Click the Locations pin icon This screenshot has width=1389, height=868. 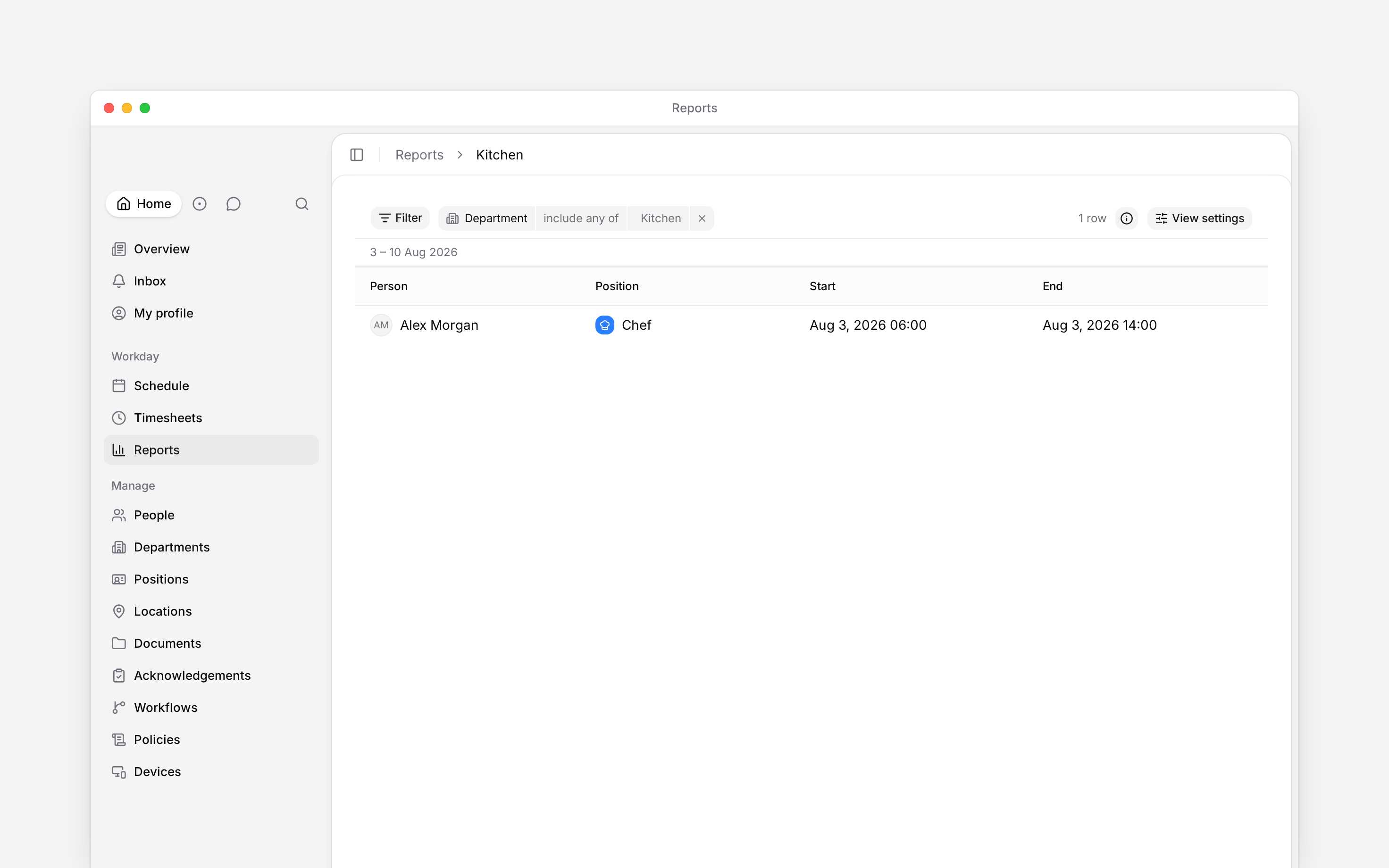[119, 611]
